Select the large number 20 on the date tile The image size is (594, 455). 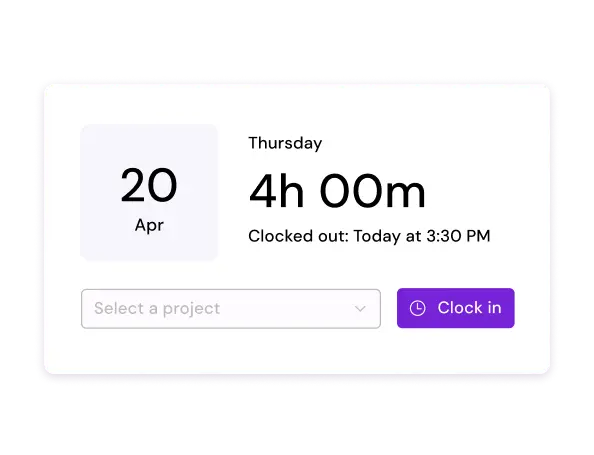click(149, 185)
